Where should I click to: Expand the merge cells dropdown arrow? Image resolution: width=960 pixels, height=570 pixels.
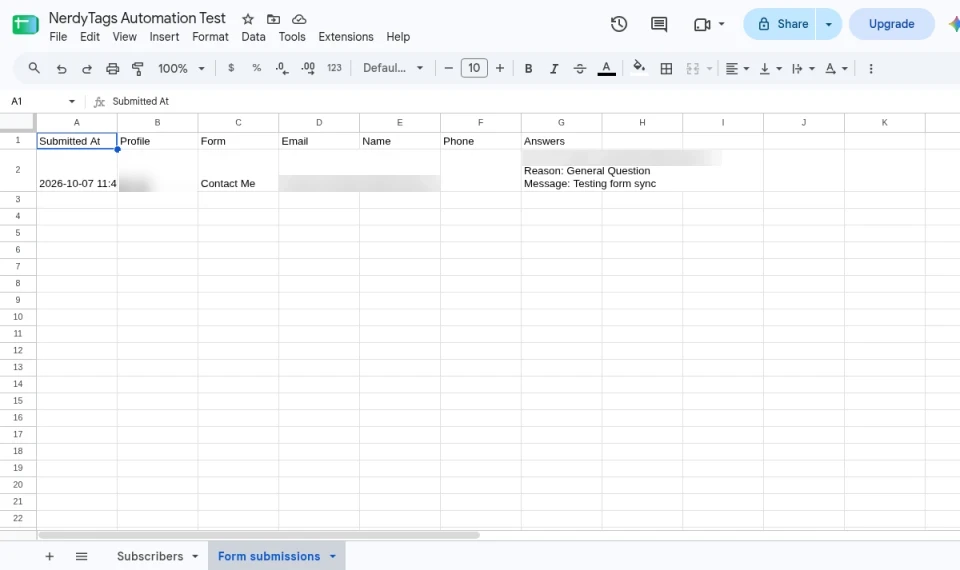[x=710, y=69]
